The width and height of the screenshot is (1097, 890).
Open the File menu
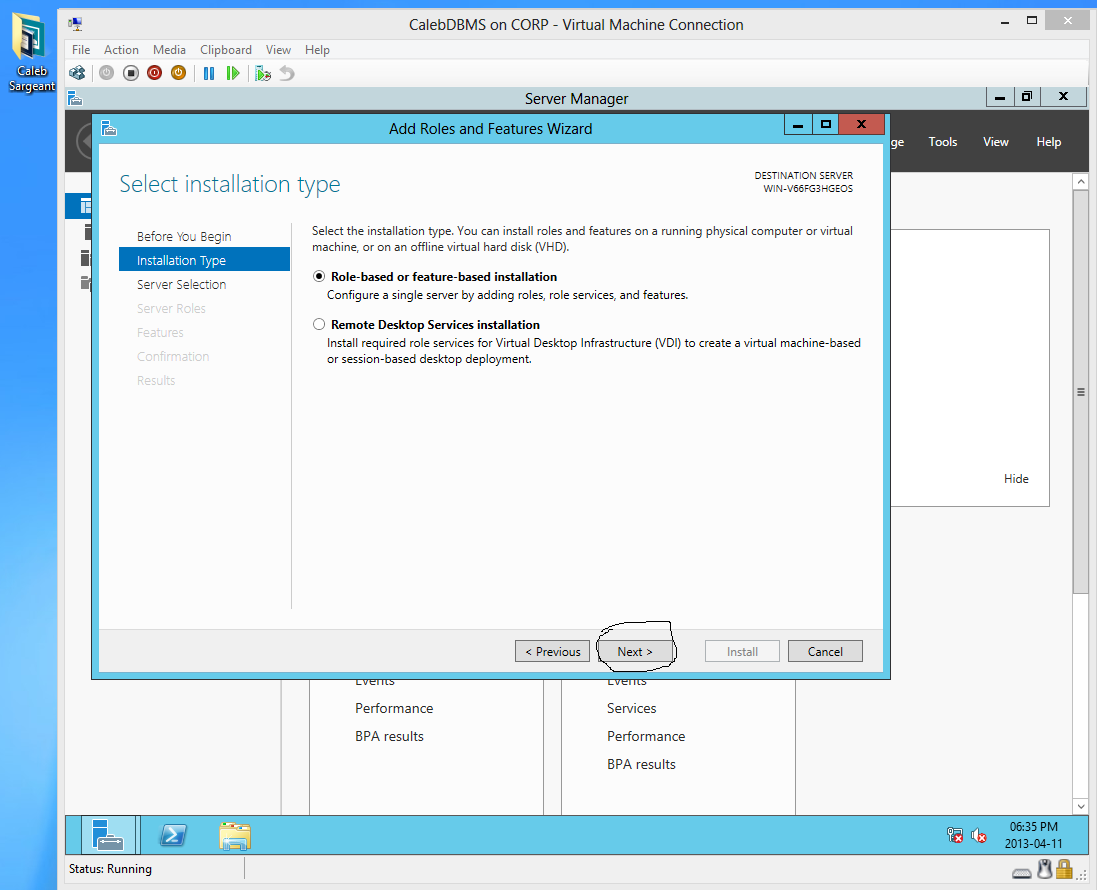pos(81,50)
